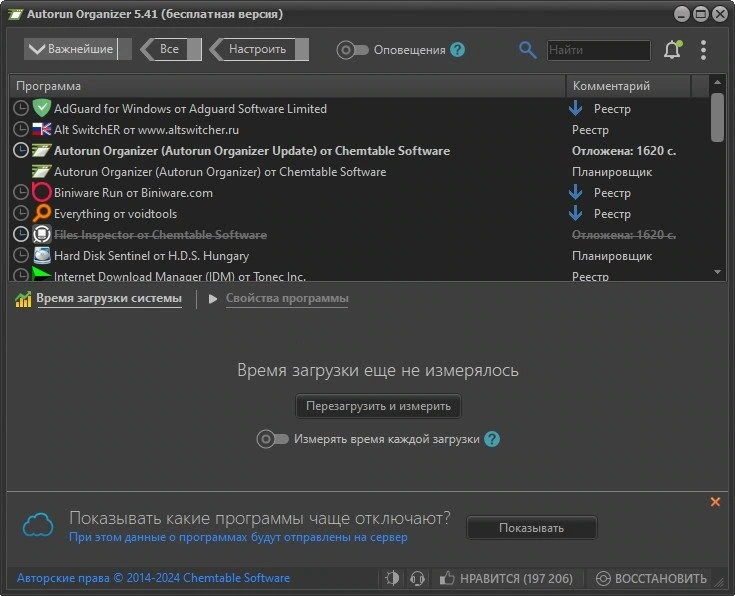This screenshot has width=735, height=596.
Task: Enable Измерять время каждой загрузки switch
Action: (x=272, y=439)
